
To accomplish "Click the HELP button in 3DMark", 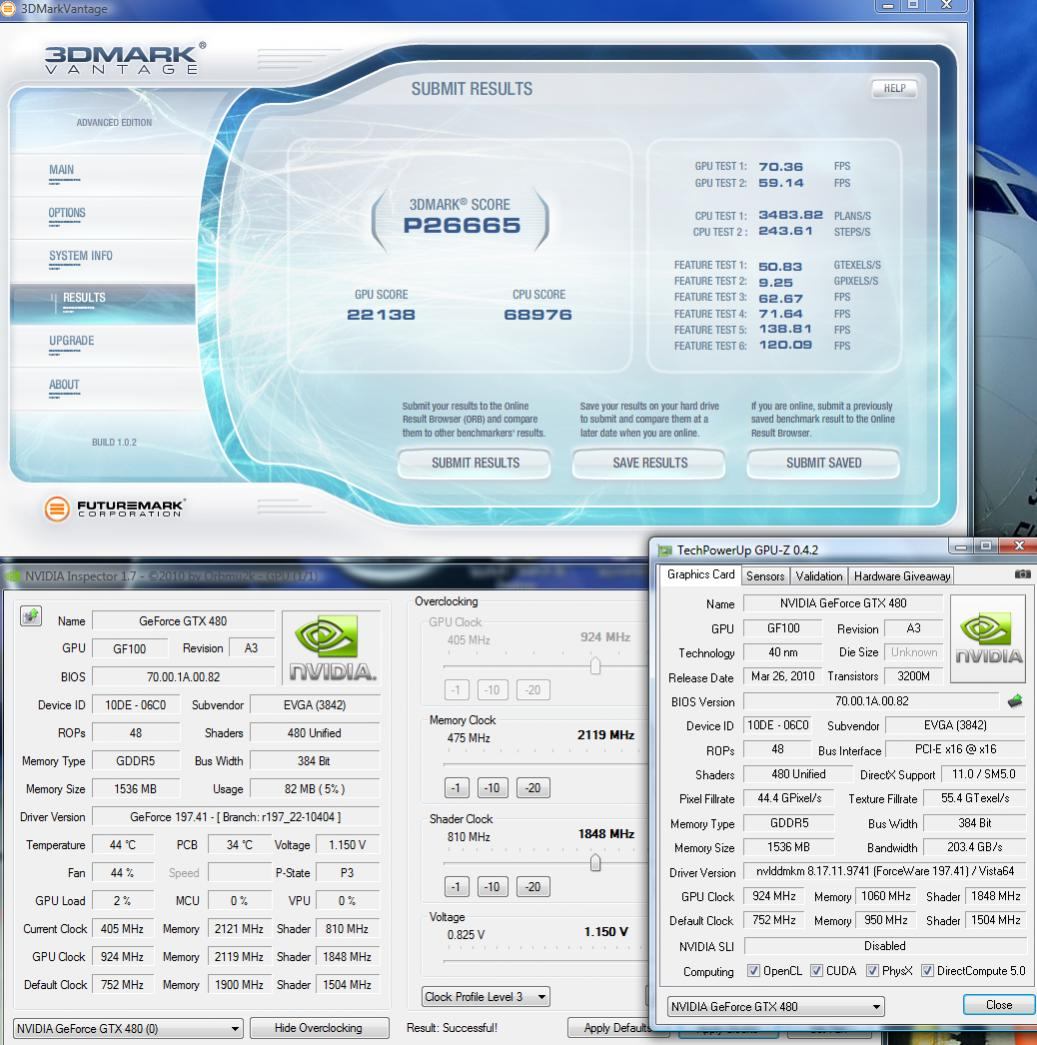I will pos(894,88).
